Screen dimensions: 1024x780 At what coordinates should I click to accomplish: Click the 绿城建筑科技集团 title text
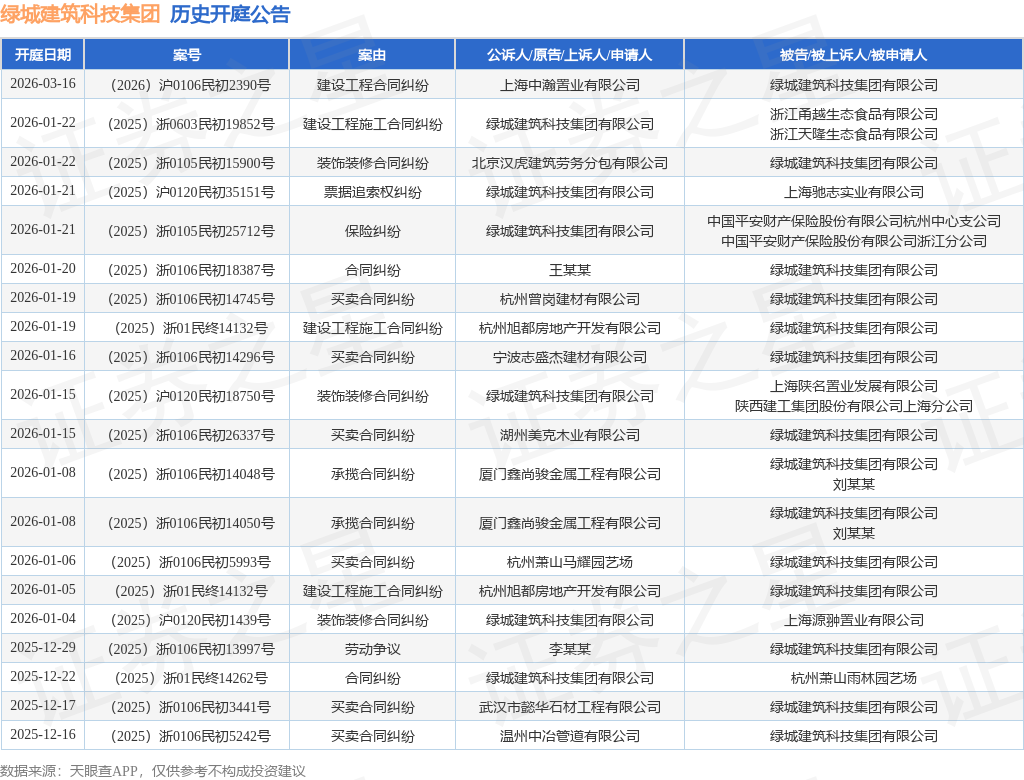[80, 14]
